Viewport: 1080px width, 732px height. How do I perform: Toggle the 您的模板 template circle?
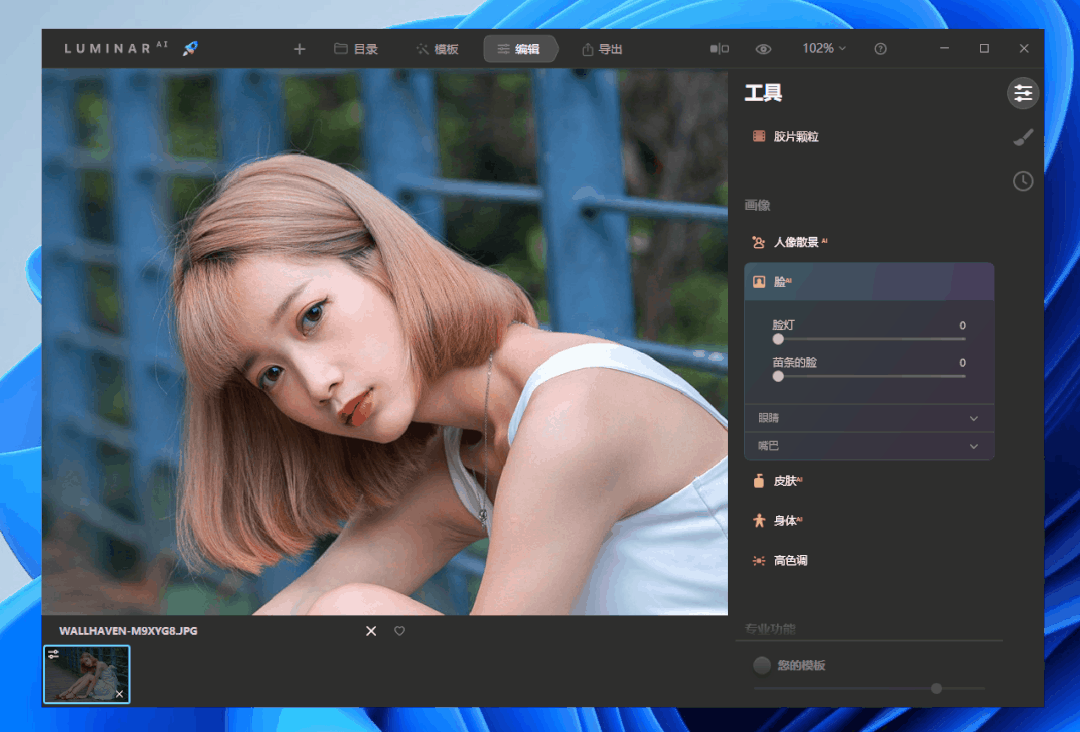(x=762, y=665)
